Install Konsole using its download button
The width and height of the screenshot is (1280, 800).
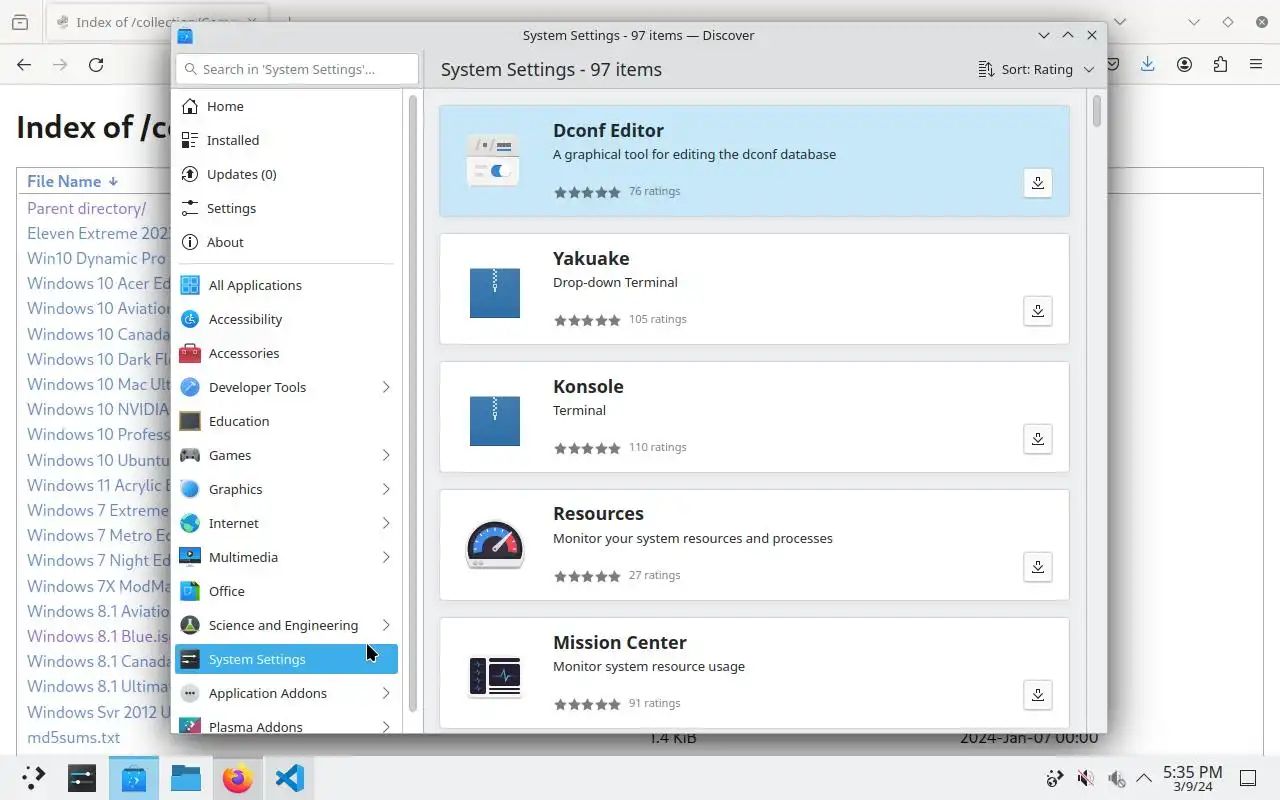1038,439
